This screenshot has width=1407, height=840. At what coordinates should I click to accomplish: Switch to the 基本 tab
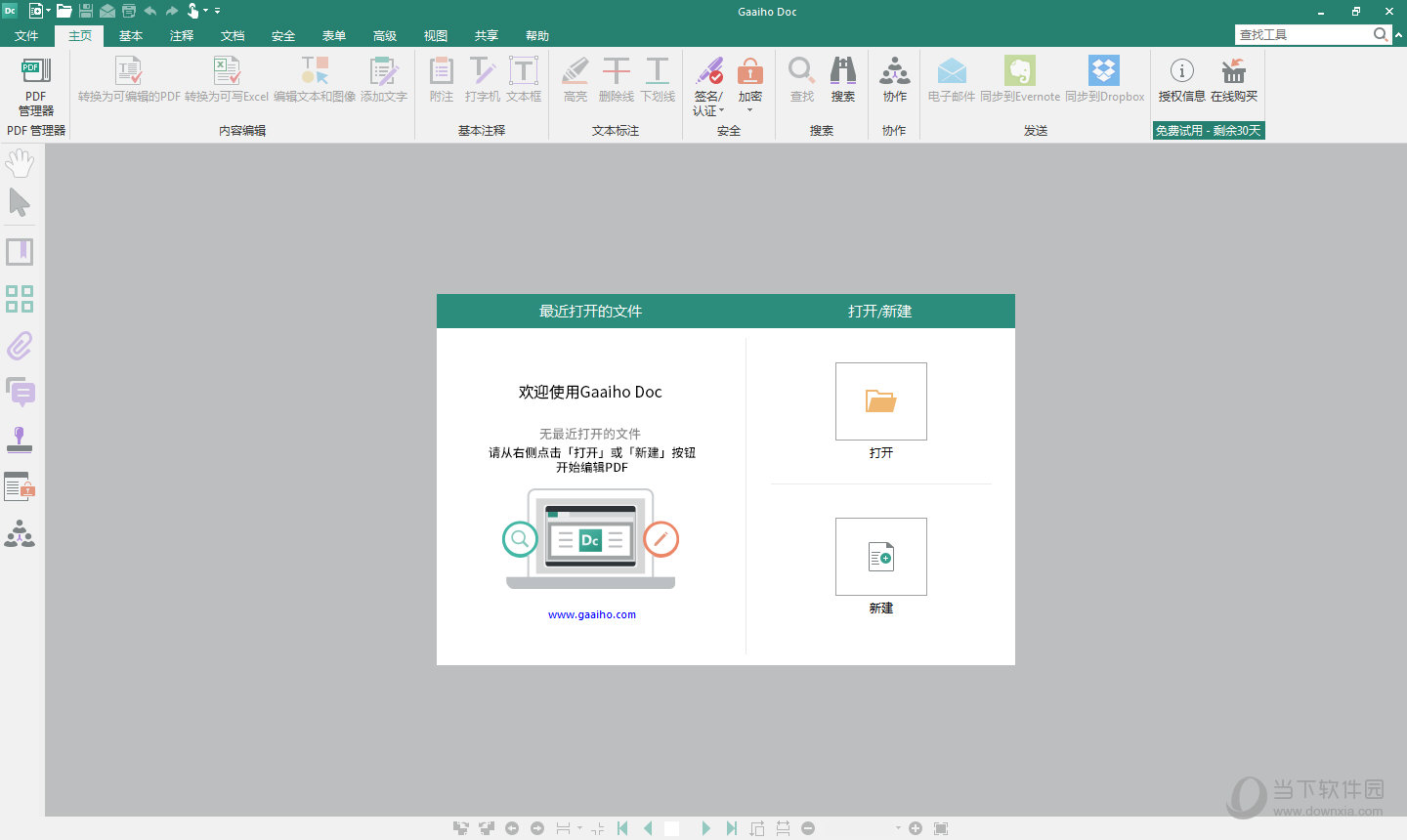tap(131, 35)
